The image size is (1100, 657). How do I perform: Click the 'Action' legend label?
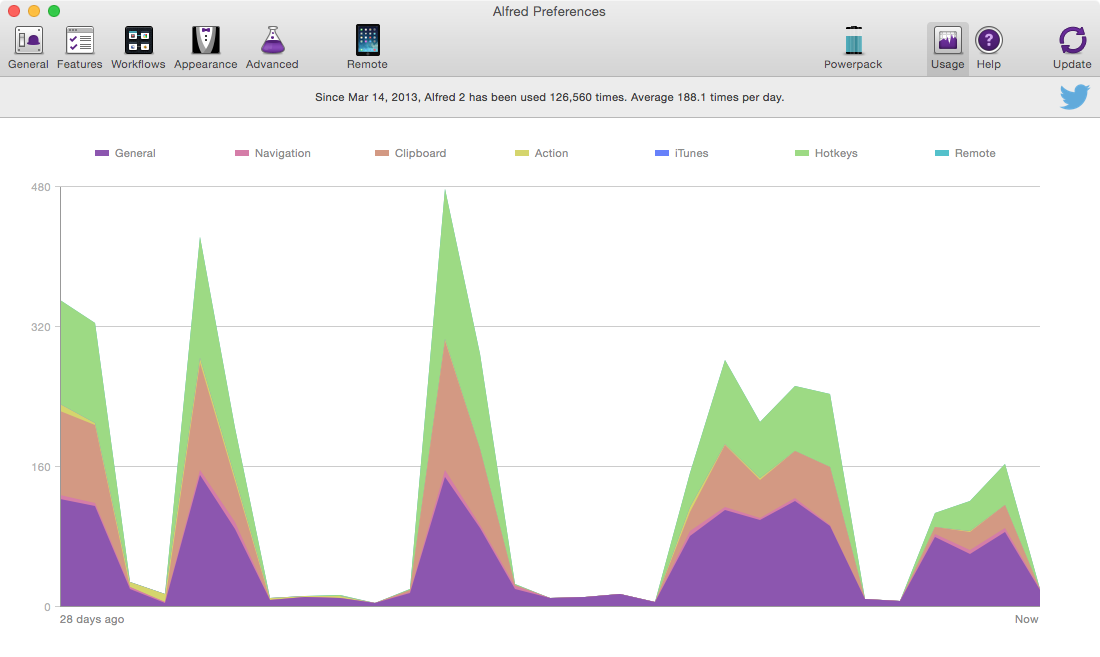point(551,153)
